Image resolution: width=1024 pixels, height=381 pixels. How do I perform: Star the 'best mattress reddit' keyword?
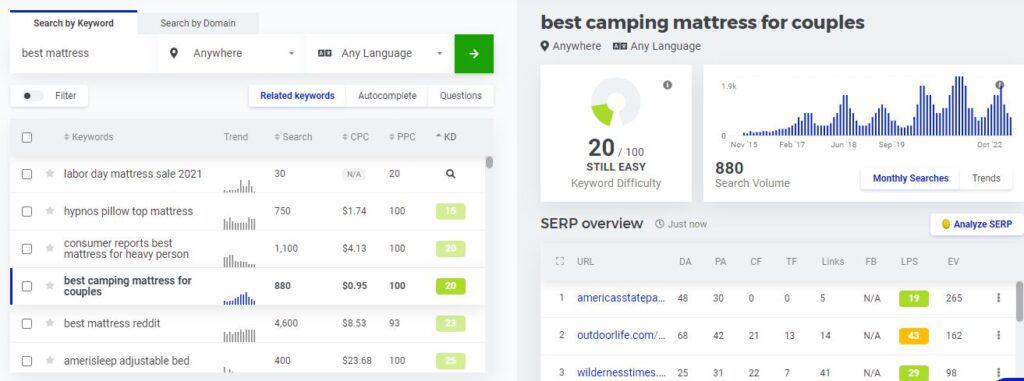50,323
